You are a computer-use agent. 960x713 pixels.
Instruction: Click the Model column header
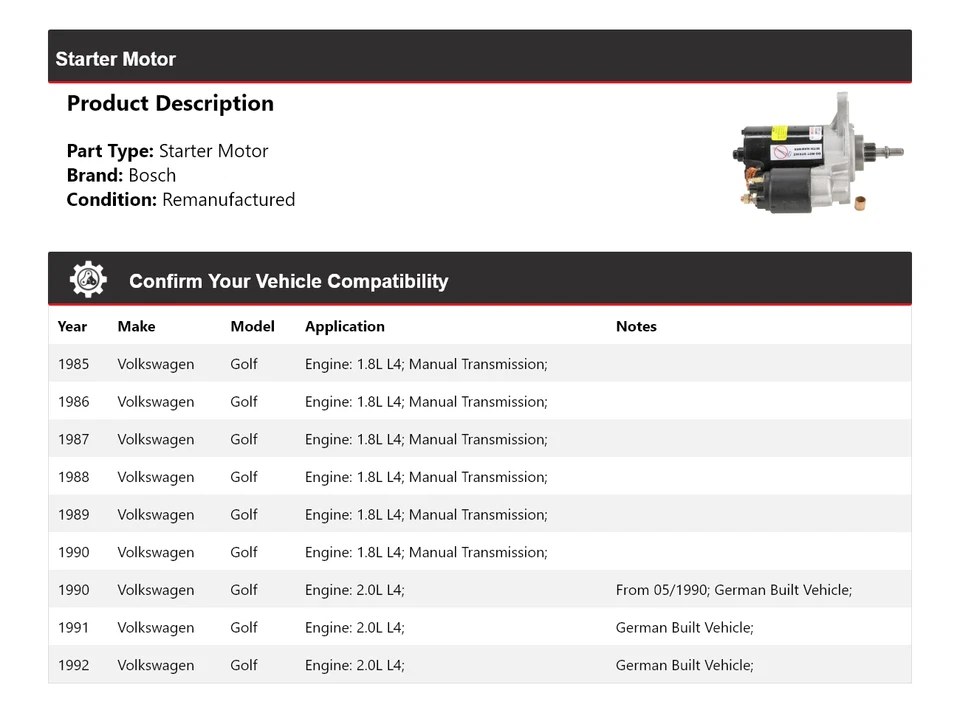(x=252, y=326)
